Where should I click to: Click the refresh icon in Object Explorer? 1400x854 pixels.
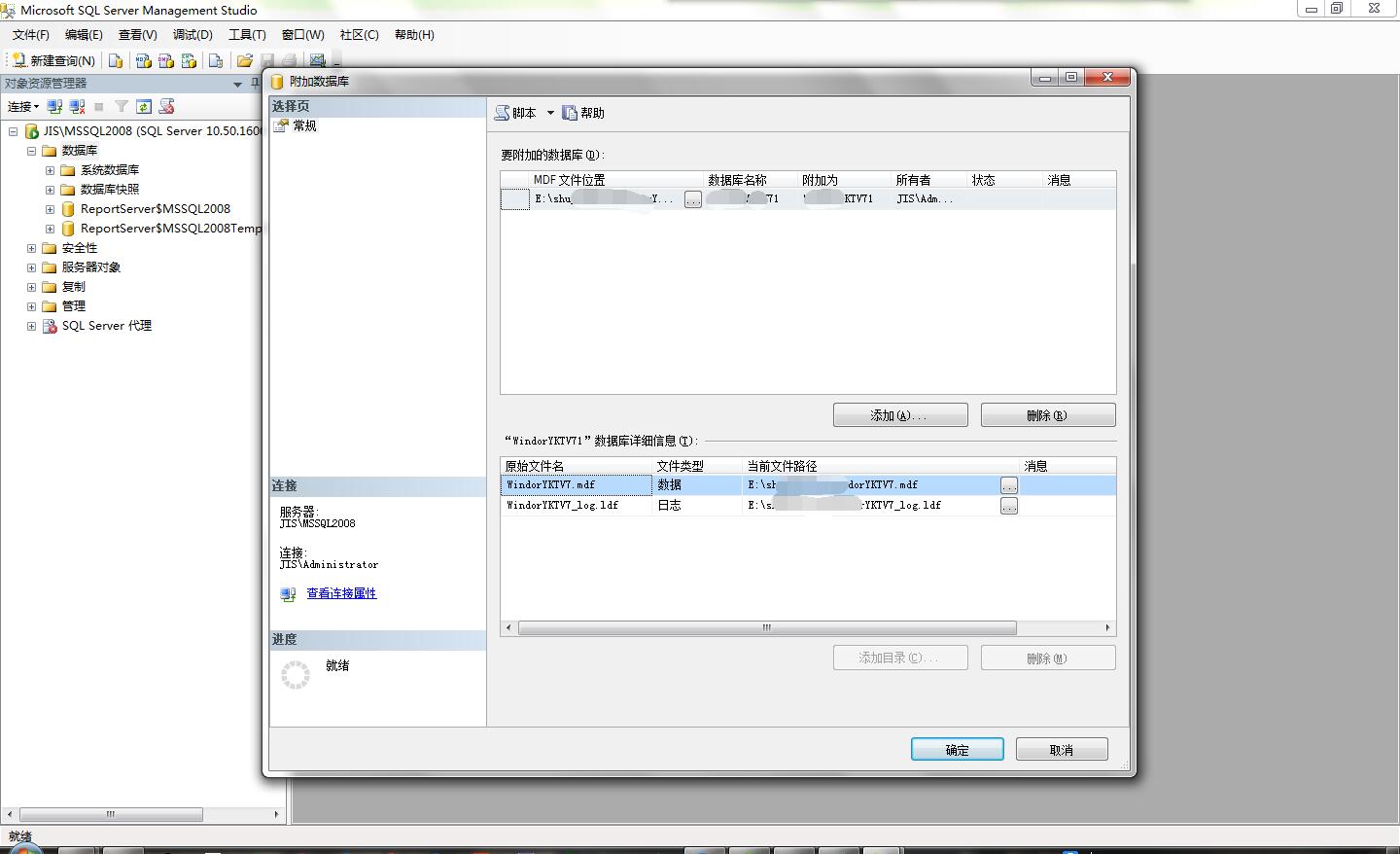pyautogui.click(x=144, y=106)
